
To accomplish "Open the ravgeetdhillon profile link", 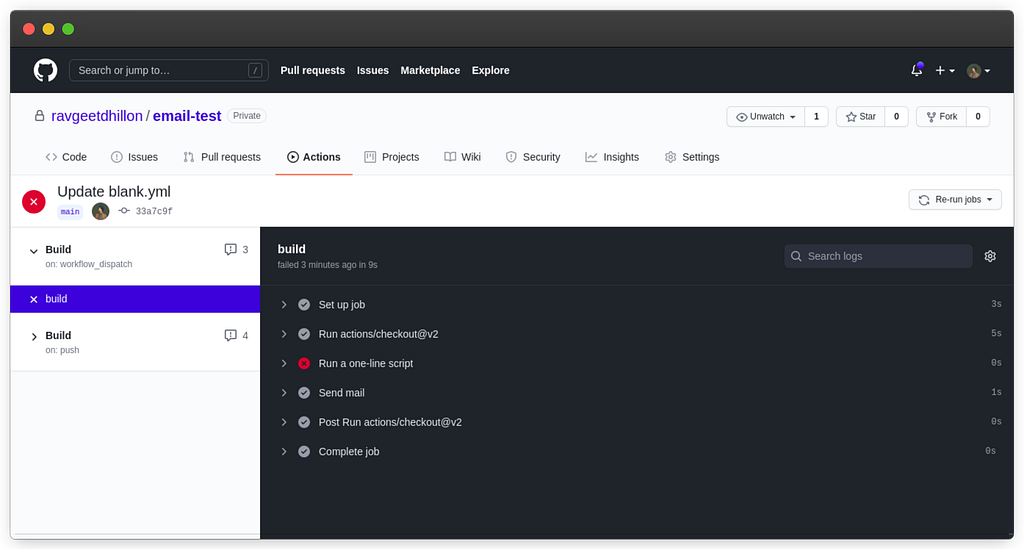I will pos(97,116).
